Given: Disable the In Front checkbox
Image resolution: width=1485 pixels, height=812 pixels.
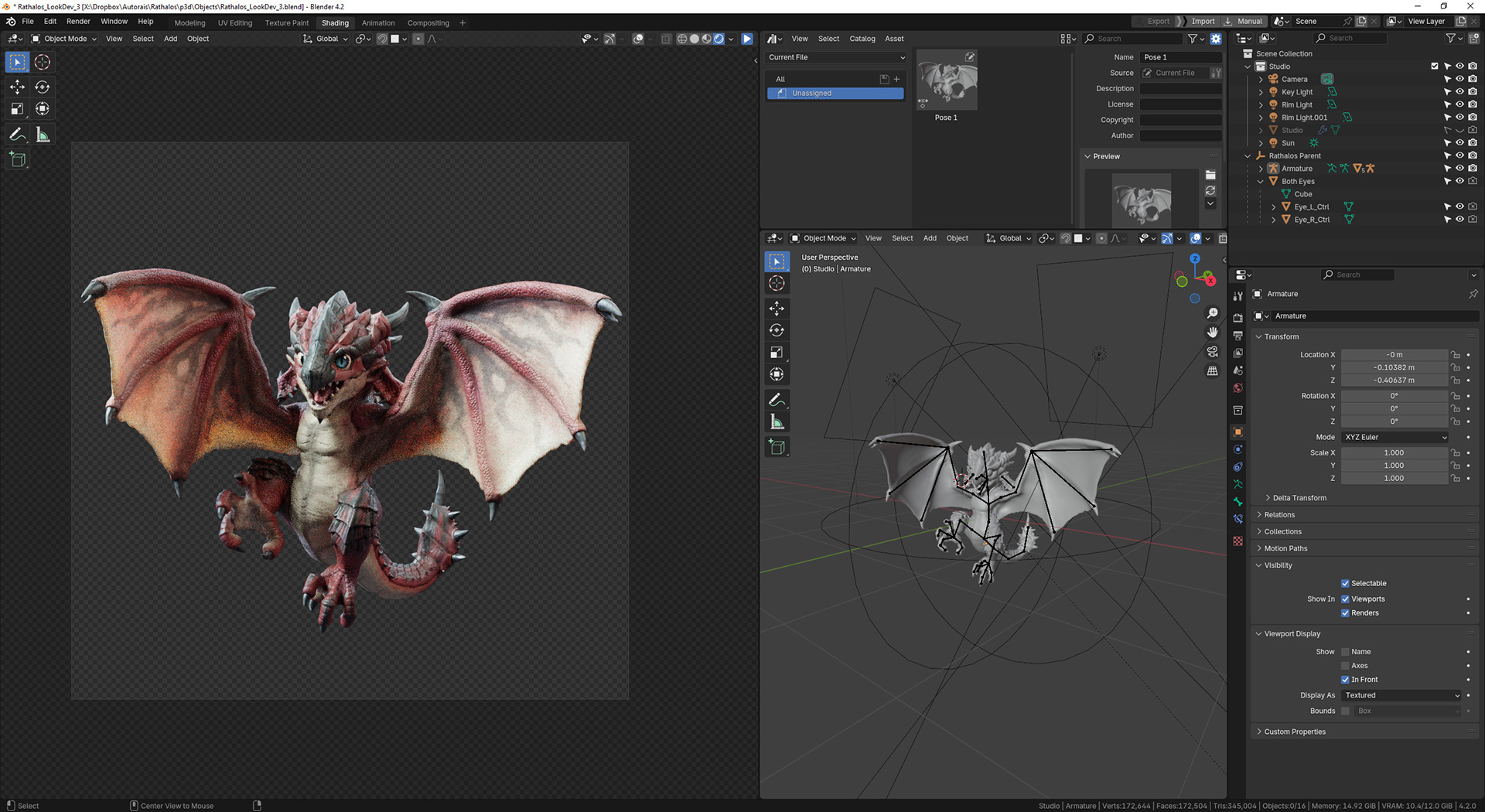Looking at the screenshot, I should pos(1345,680).
